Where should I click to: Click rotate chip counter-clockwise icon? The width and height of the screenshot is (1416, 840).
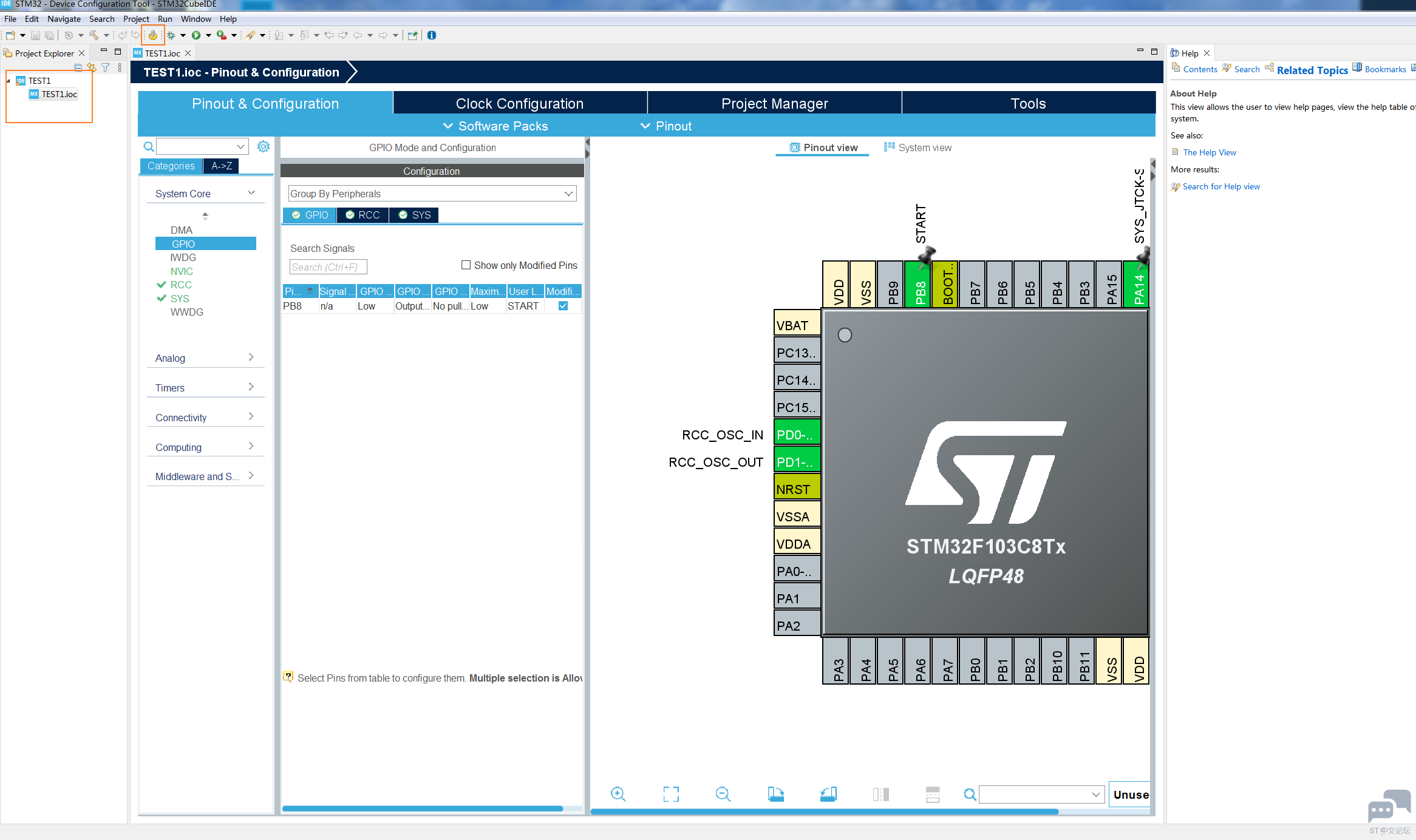828,794
